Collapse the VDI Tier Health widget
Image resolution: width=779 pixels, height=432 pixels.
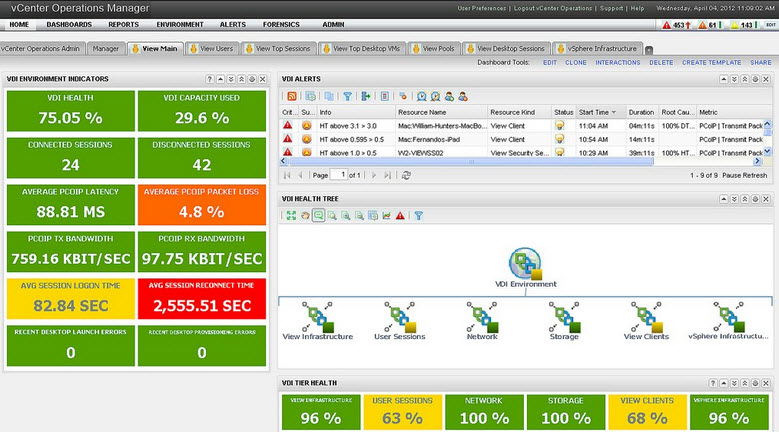tap(723, 383)
